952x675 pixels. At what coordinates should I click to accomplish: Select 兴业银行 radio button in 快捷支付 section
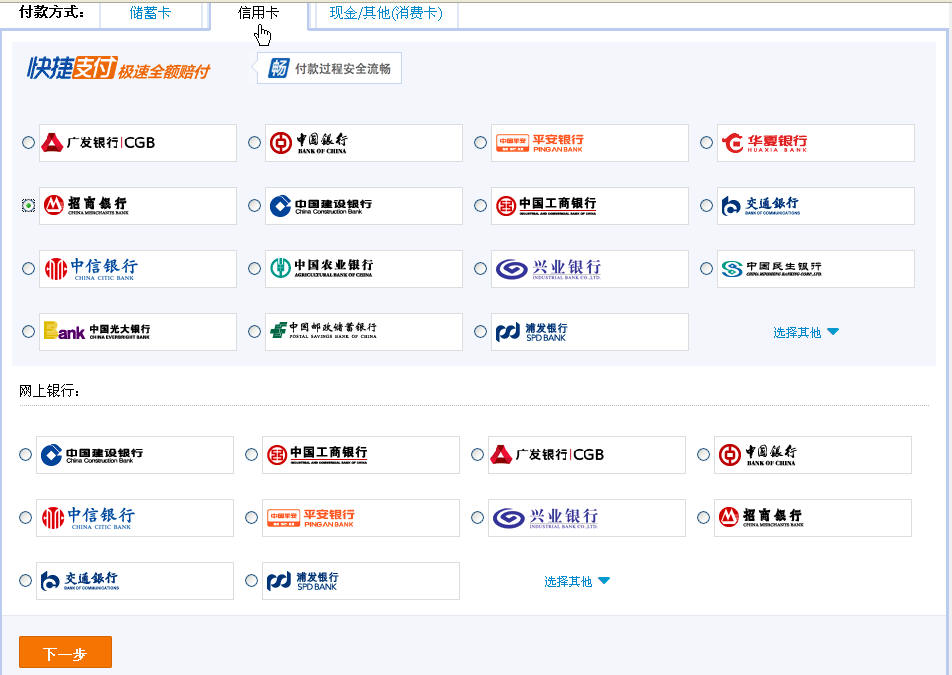point(480,268)
